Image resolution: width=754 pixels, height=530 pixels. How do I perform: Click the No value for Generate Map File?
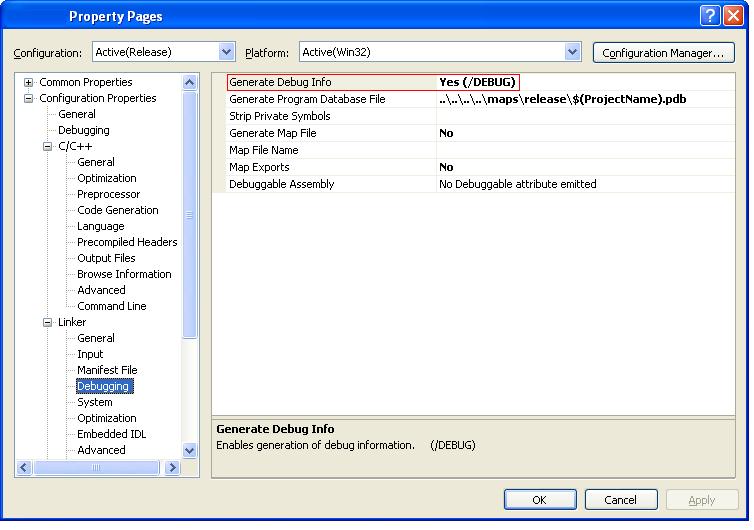(x=446, y=133)
